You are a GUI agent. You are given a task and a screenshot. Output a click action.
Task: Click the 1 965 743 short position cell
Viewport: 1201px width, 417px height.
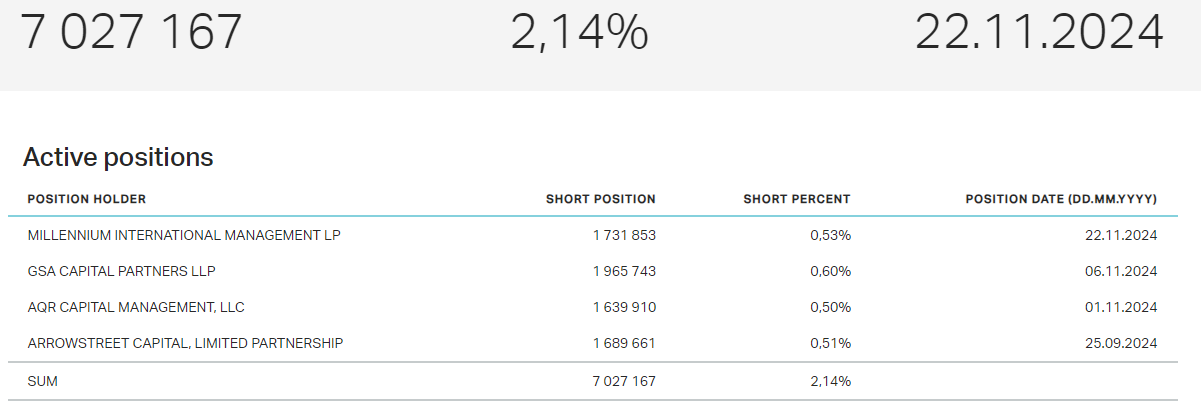click(x=624, y=271)
